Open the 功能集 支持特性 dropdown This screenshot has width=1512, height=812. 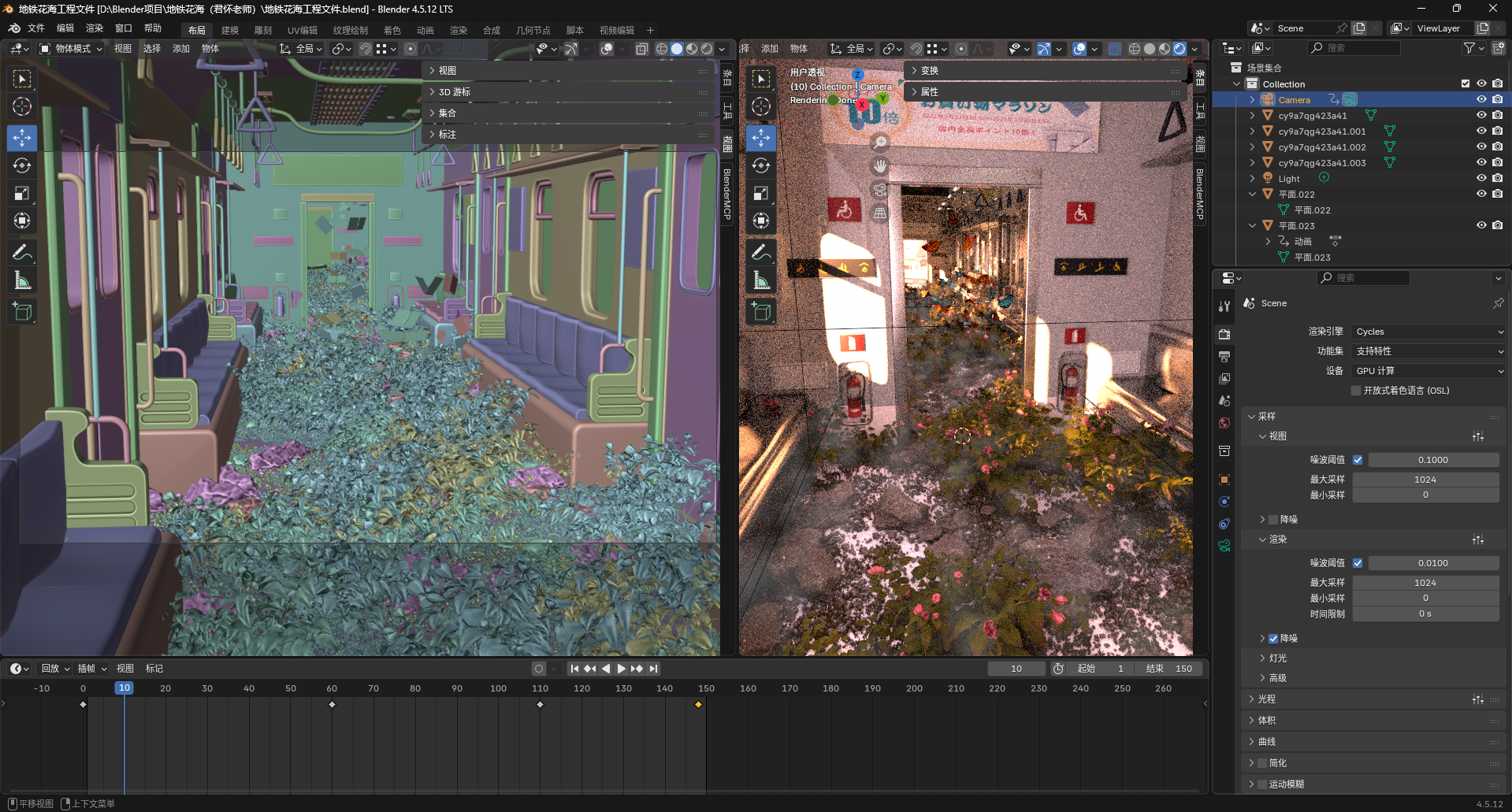point(1428,351)
